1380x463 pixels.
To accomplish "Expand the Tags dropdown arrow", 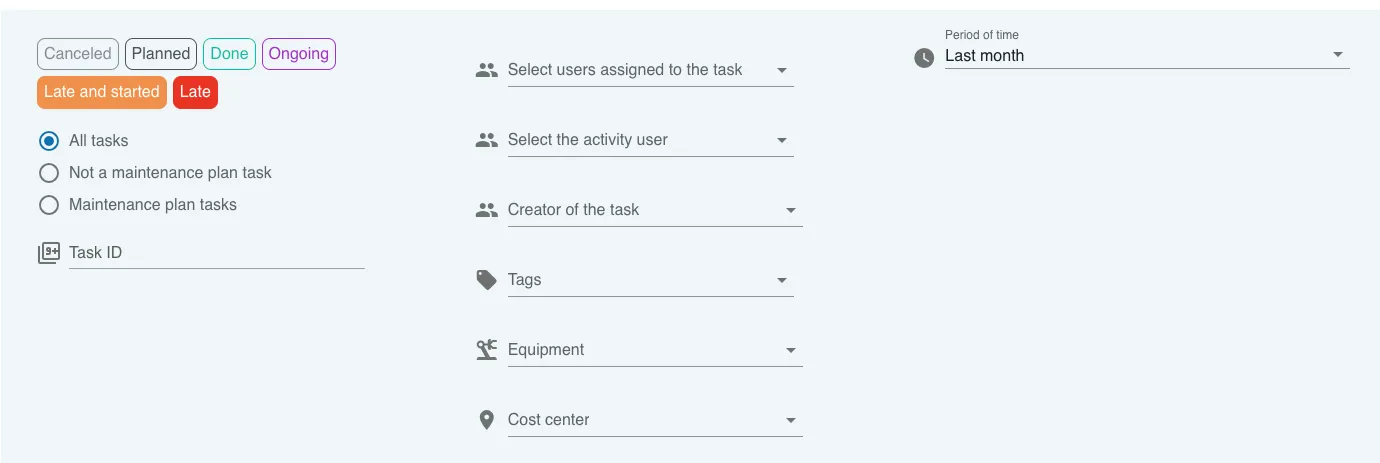I will click(782, 281).
